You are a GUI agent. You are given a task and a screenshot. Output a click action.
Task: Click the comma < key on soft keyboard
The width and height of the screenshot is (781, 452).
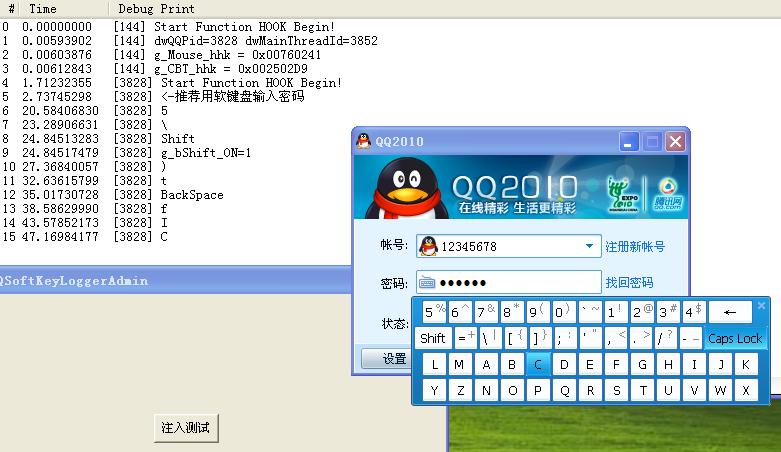point(616,338)
